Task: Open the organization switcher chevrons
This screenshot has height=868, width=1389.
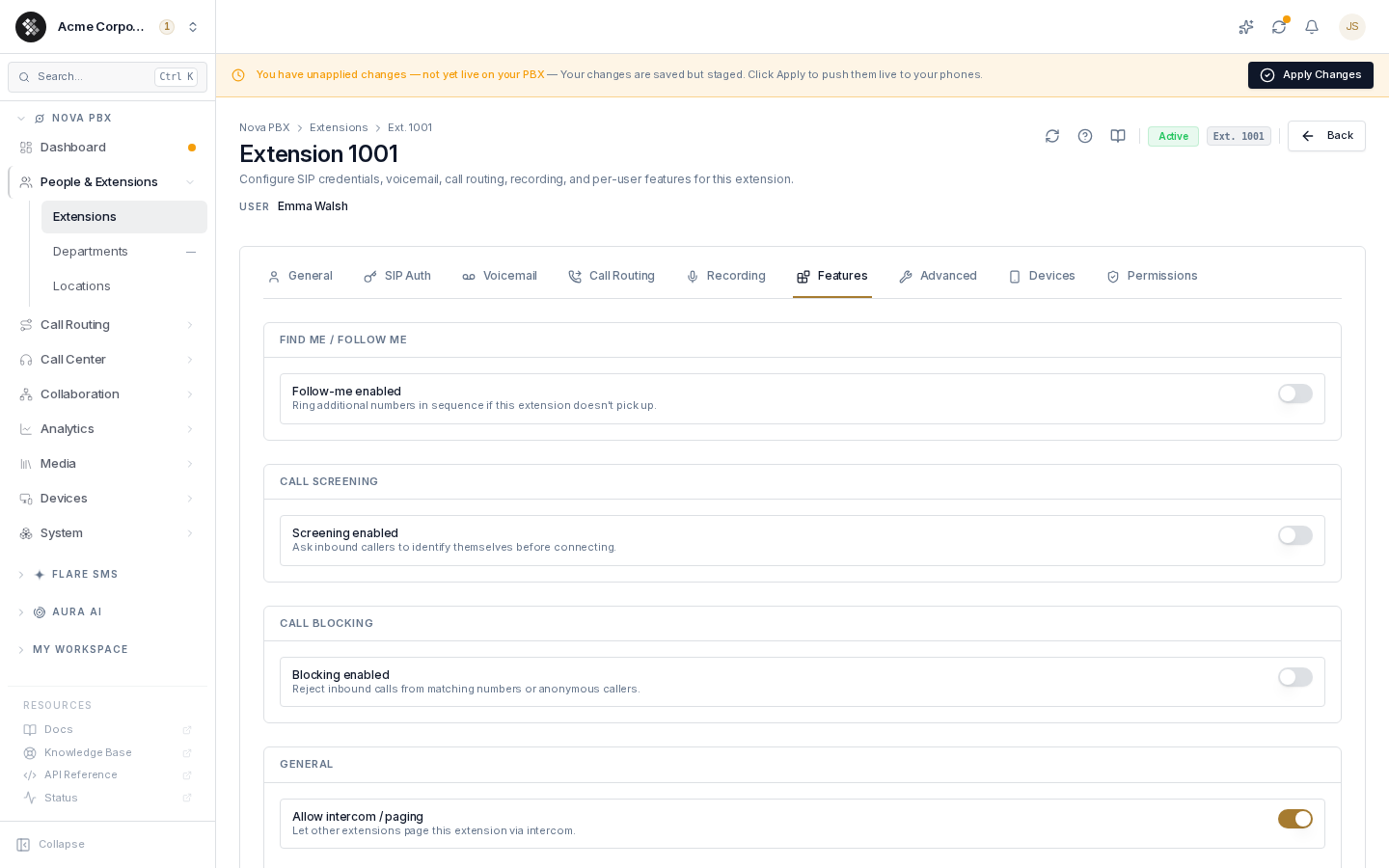Action: [x=193, y=27]
